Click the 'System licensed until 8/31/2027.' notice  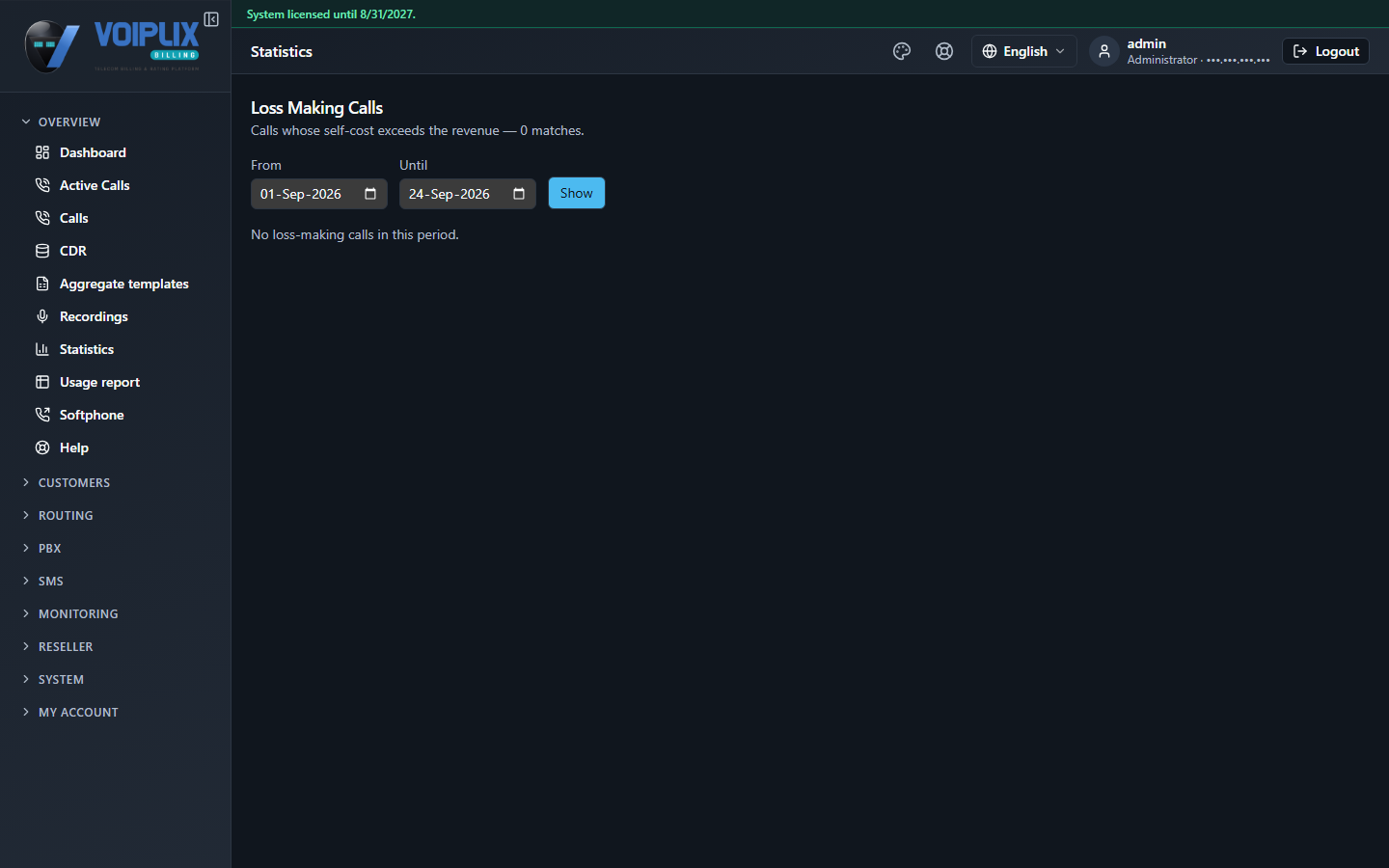[x=331, y=14]
